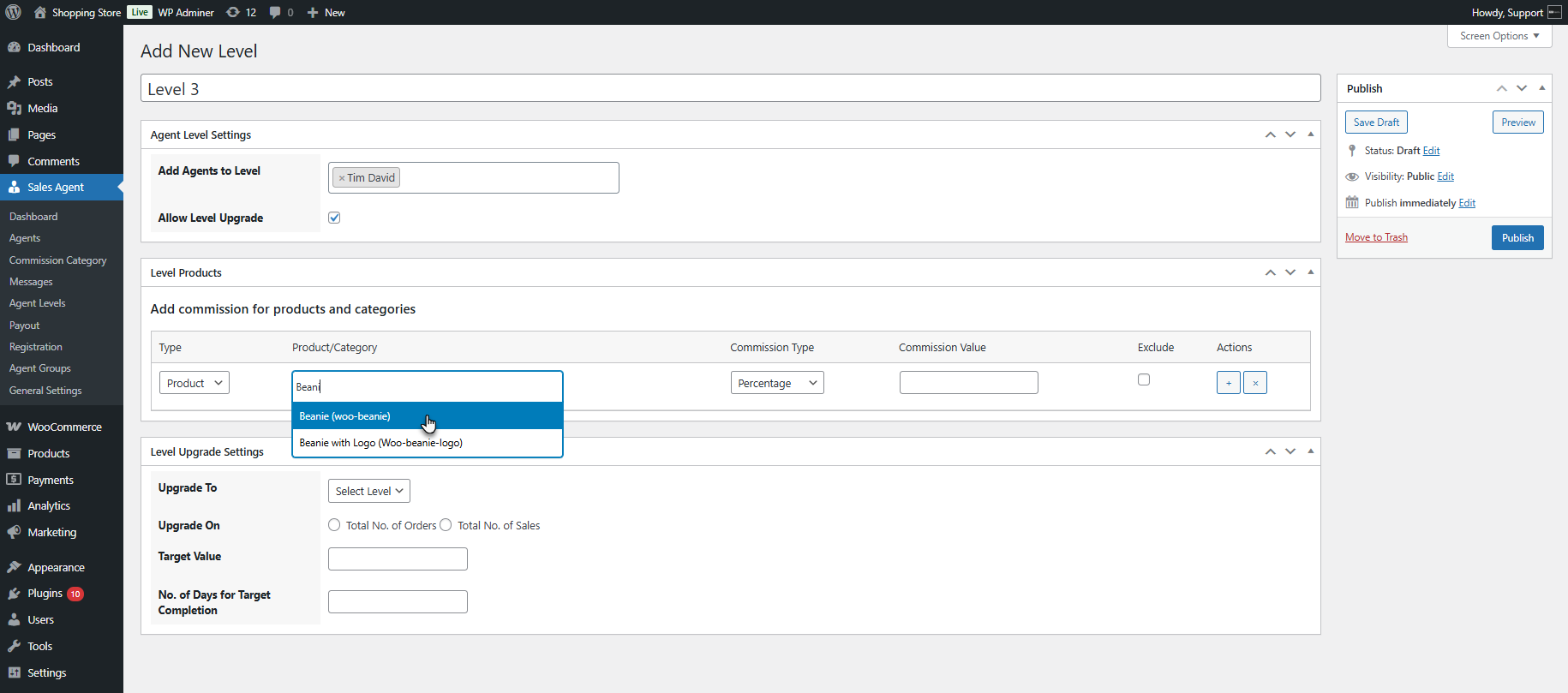Screen dimensions: 1568x693
Task: Click the Analytics bar chart icon
Action: pos(14,506)
